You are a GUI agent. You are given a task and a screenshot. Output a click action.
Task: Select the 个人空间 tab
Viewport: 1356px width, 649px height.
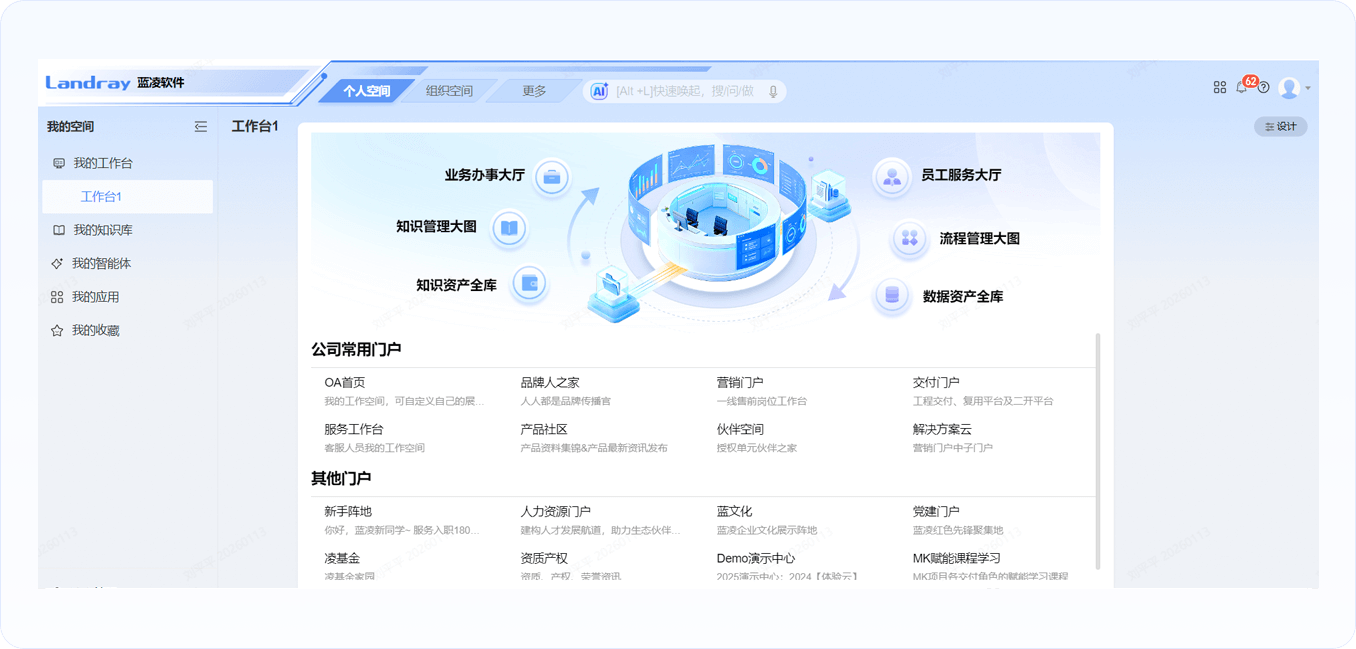click(x=366, y=91)
